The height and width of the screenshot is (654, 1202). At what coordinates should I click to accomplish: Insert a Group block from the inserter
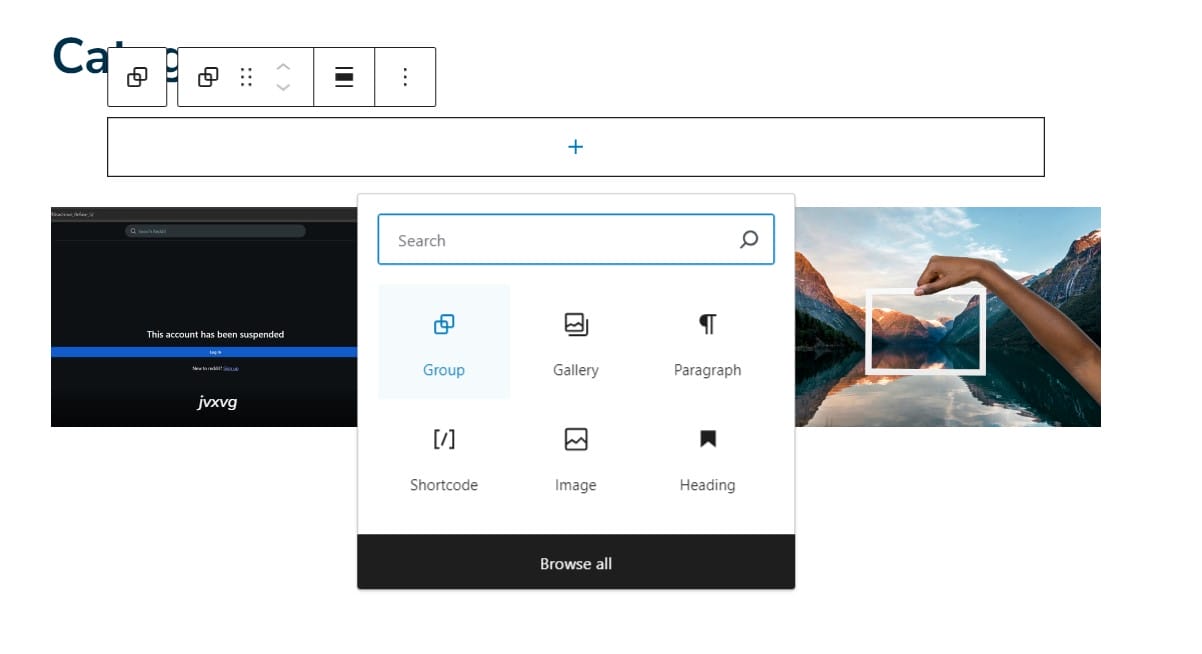[x=444, y=342]
